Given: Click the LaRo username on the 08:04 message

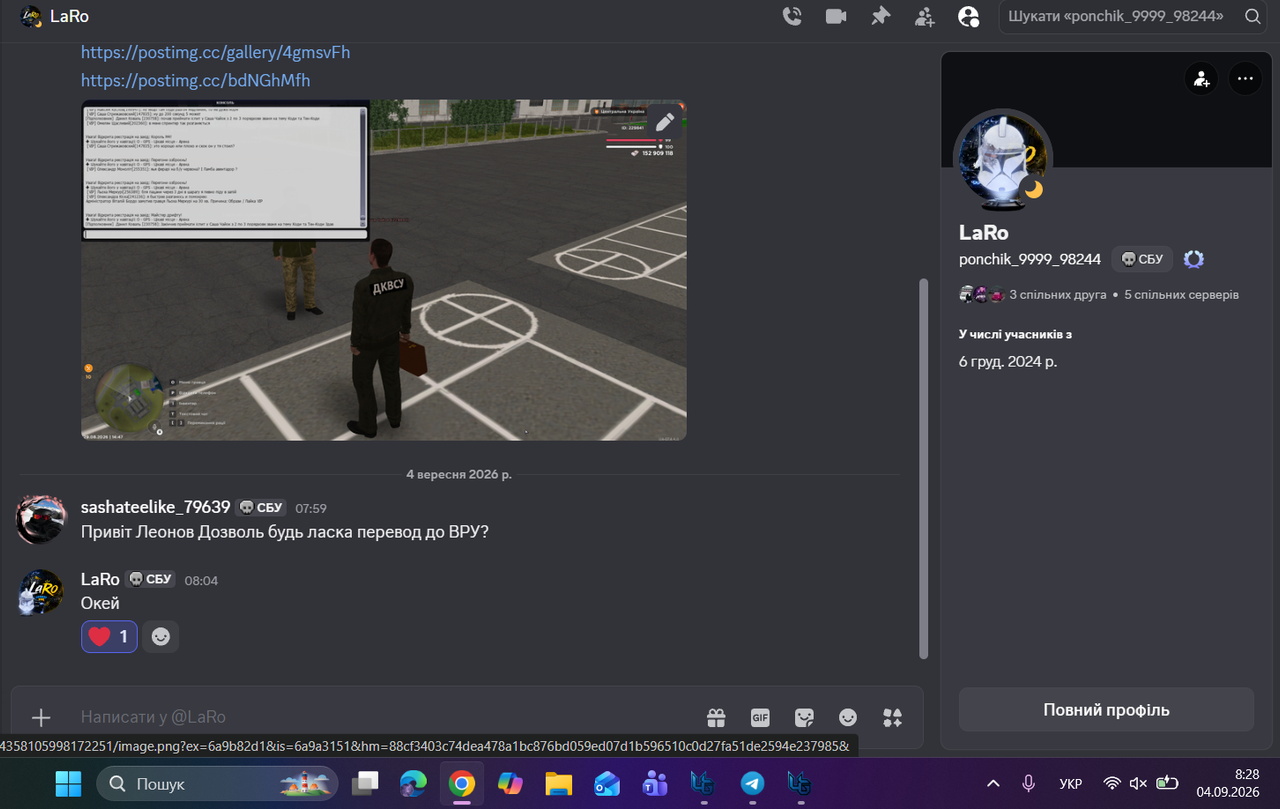Looking at the screenshot, I should [x=100, y=579].
